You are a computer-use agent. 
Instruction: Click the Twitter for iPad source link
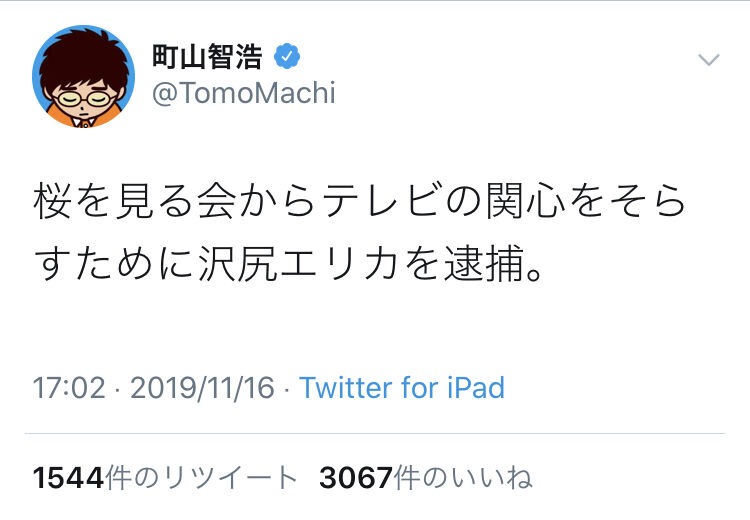click(402, 387)
